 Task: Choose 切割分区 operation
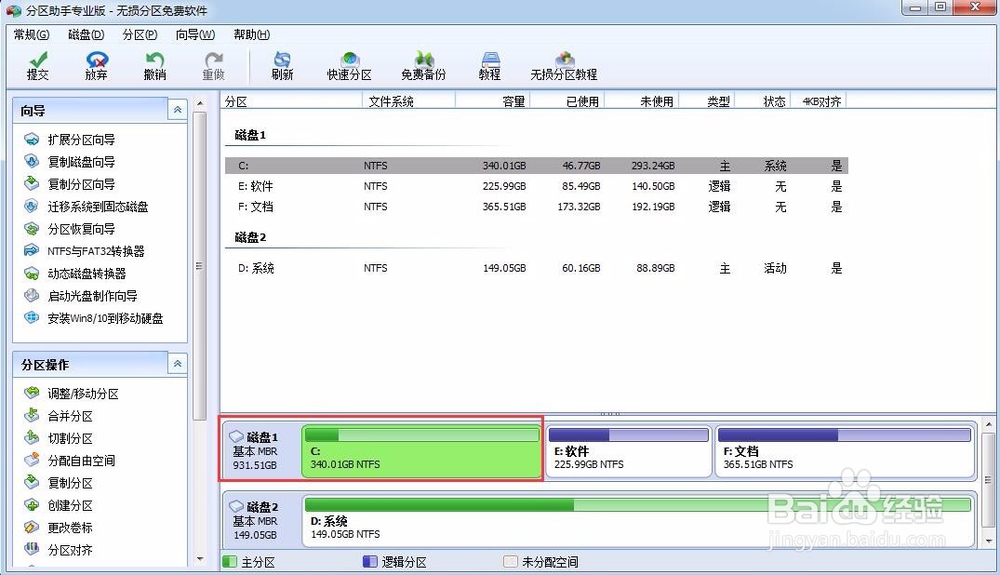click(59, 438)
